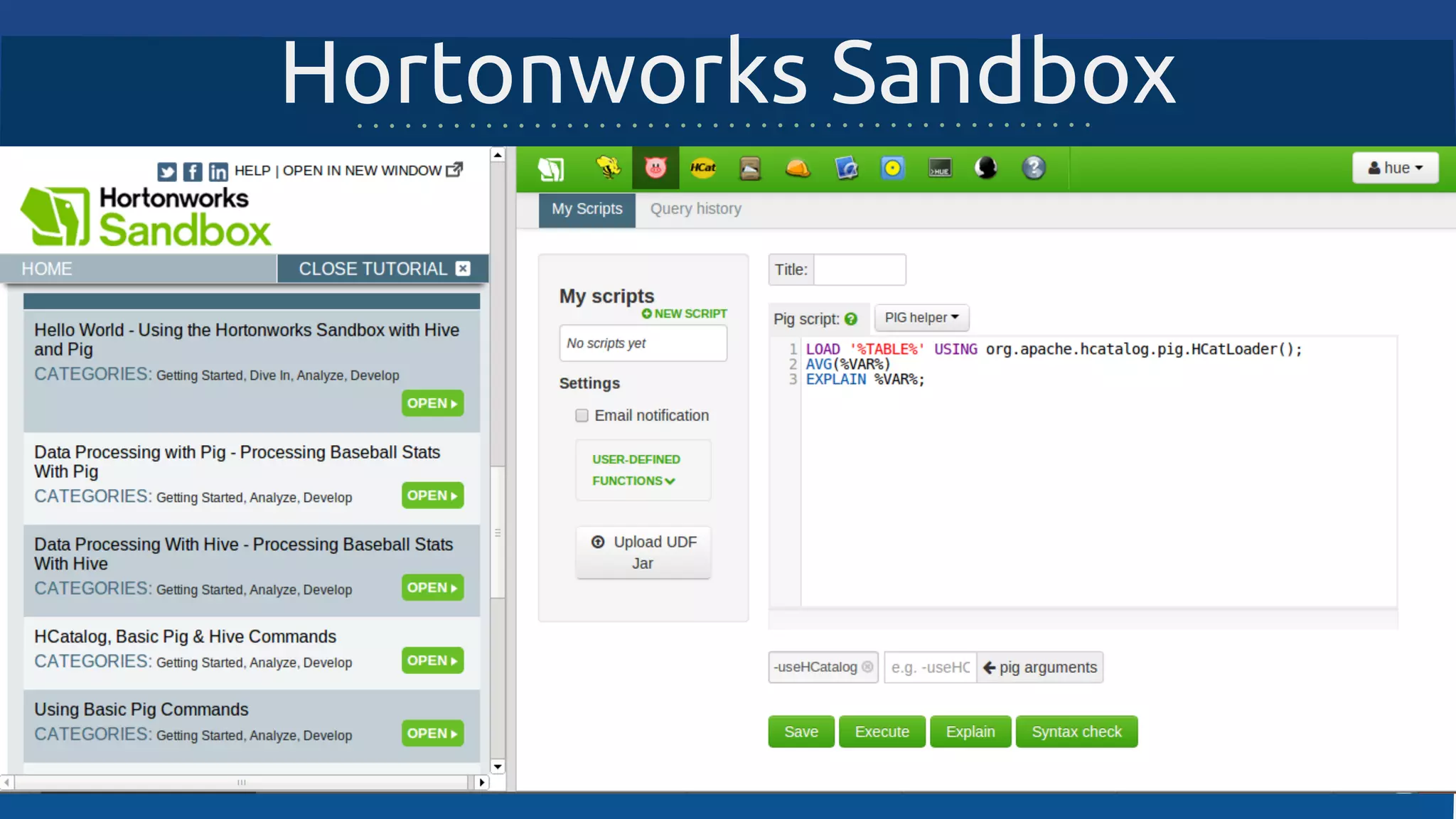Click the Save button
The width and height of the screenshot is (1456, 819).
[801, 732]
